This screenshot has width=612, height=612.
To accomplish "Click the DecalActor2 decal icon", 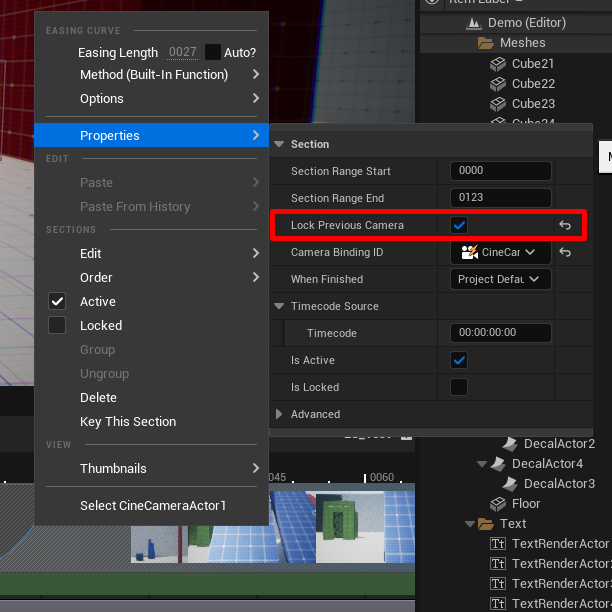I will point(510,444).
